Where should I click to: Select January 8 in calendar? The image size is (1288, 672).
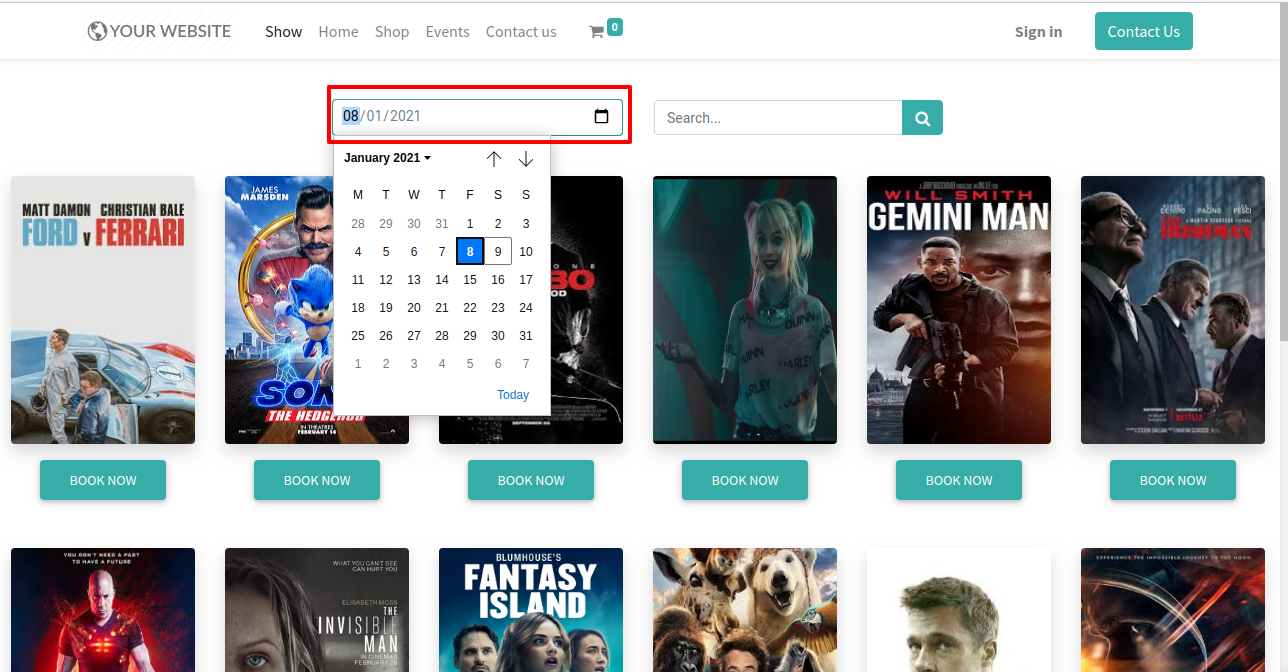tap(470, 252)
